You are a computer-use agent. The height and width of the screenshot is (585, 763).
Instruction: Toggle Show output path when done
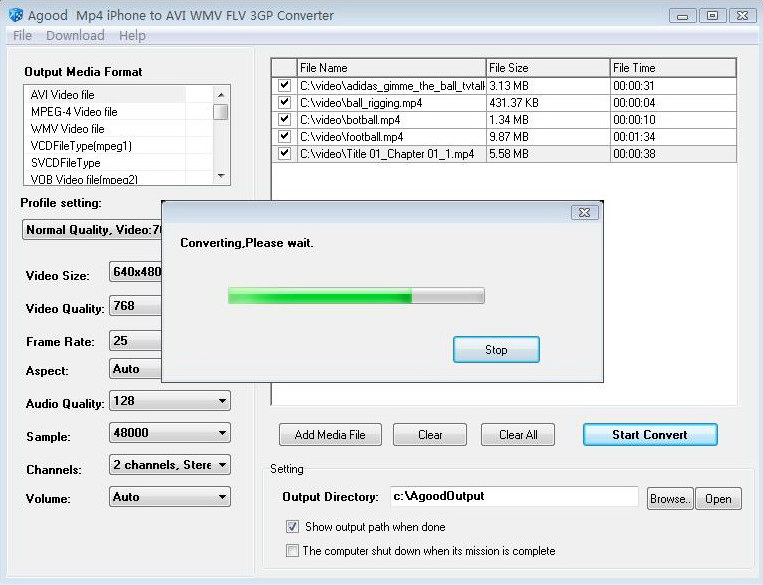pyautogui.click(x=292, y=527)
